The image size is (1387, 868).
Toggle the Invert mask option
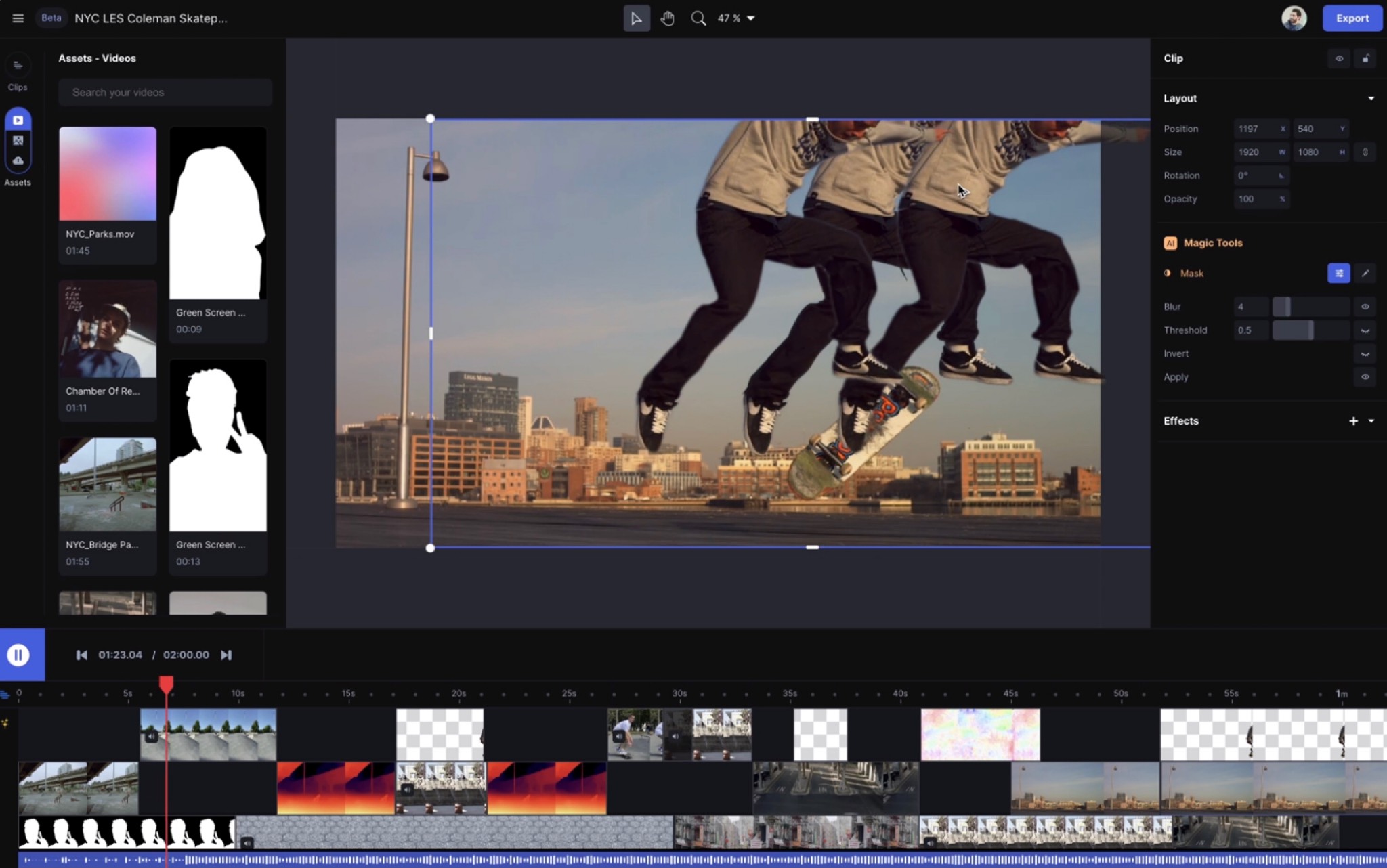[1365, 354]
